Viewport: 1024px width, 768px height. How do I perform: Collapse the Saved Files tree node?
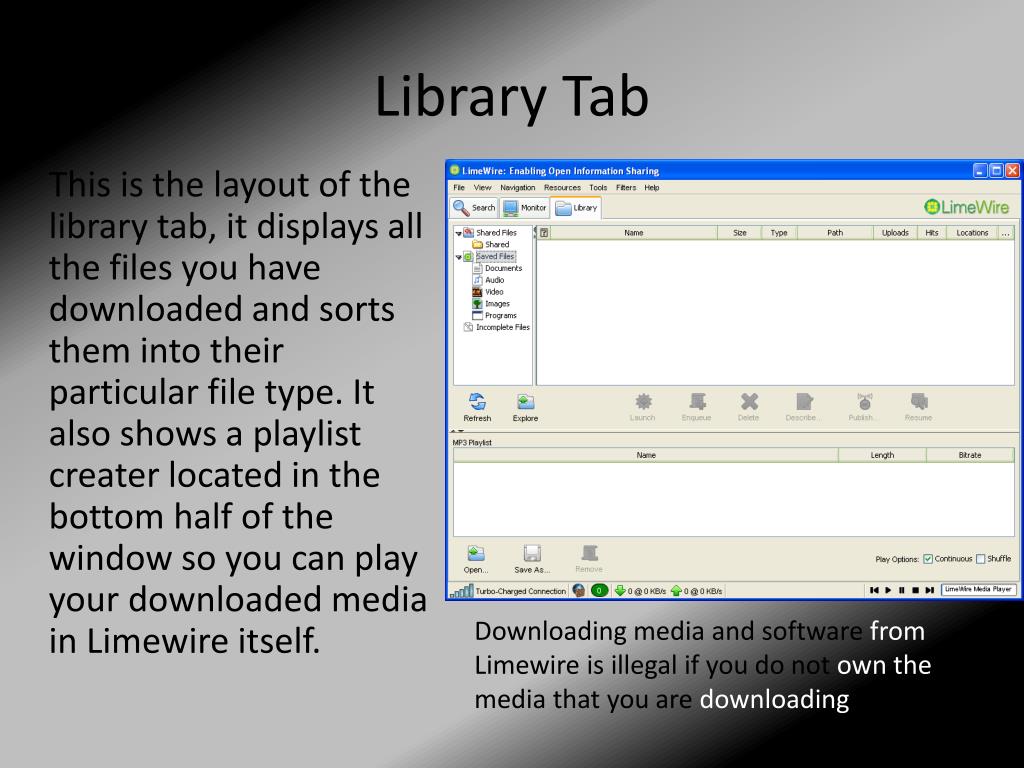(x=458, y=257)
